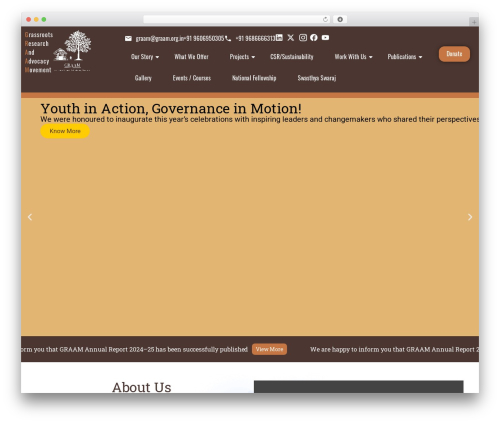Expand the Our Story dropdown menu
The image size is (500, 423).
(x=145, y=57)
